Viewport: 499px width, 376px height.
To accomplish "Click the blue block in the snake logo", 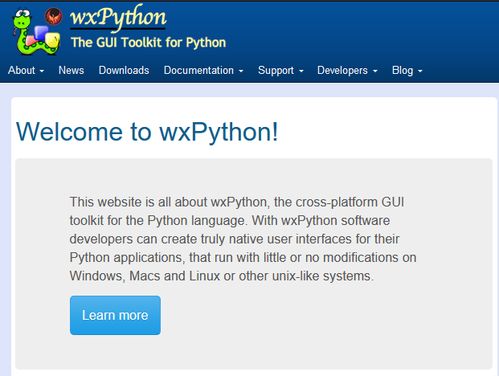I will pos(41,33).
